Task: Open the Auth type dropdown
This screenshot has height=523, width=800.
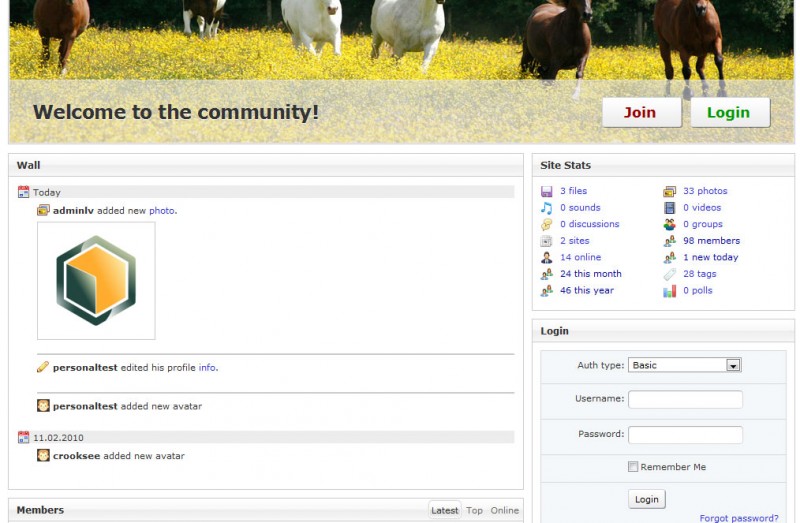Action: (x=685, y=365)
